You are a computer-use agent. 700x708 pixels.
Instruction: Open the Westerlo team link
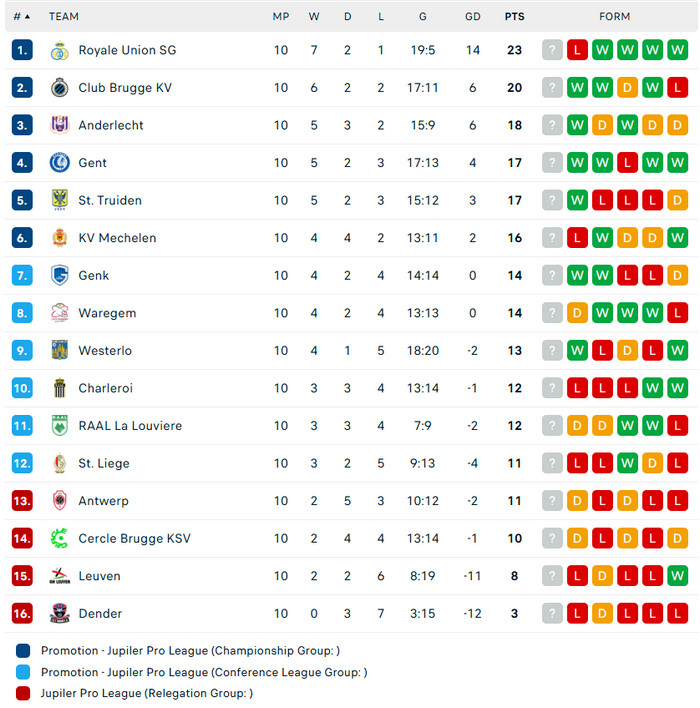pyautogui.click(x=105, y=351)
